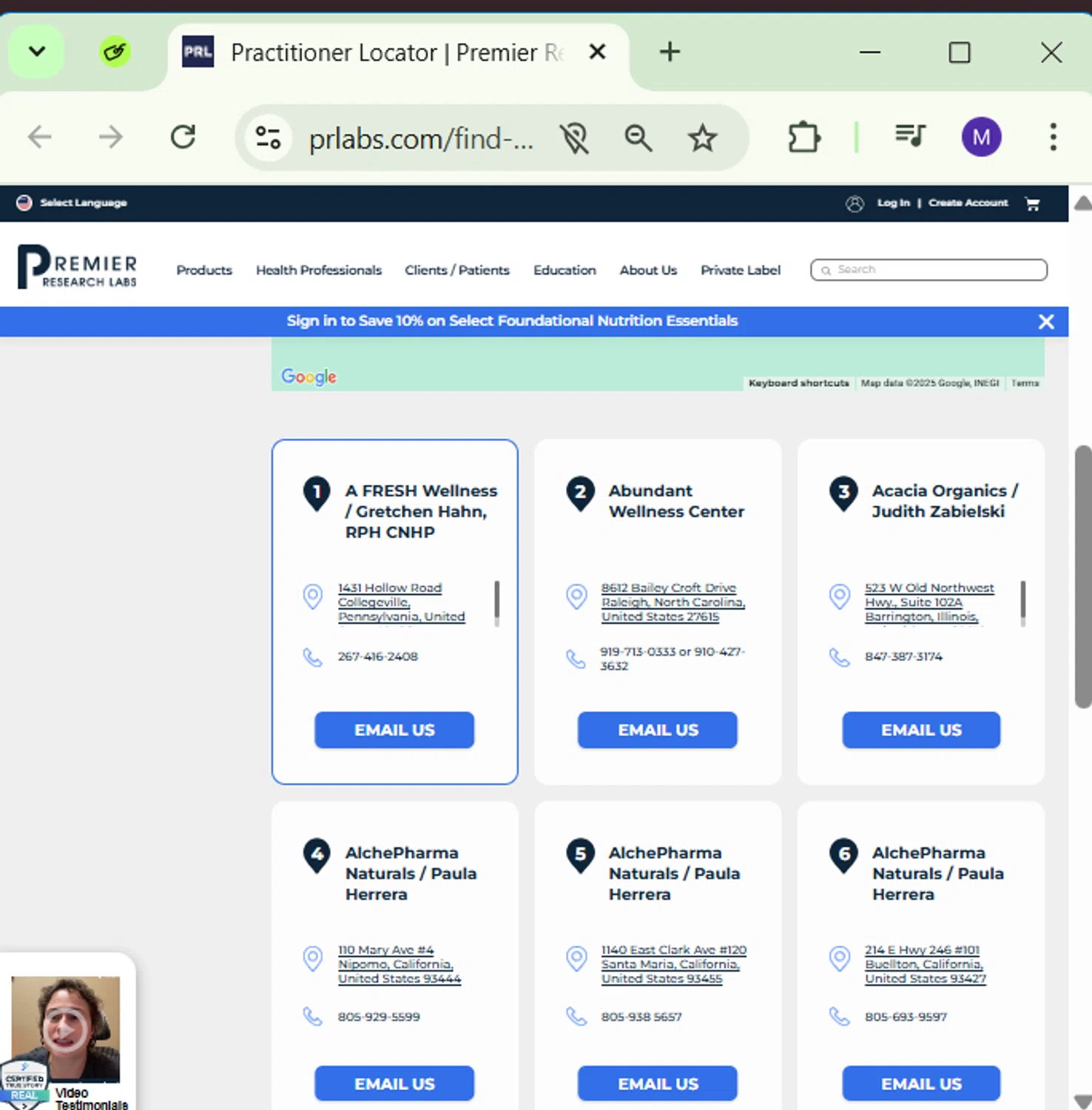Dismiss the Save 10% banner
This screenshot has height=1110, width=1092.
(1046, 322)
